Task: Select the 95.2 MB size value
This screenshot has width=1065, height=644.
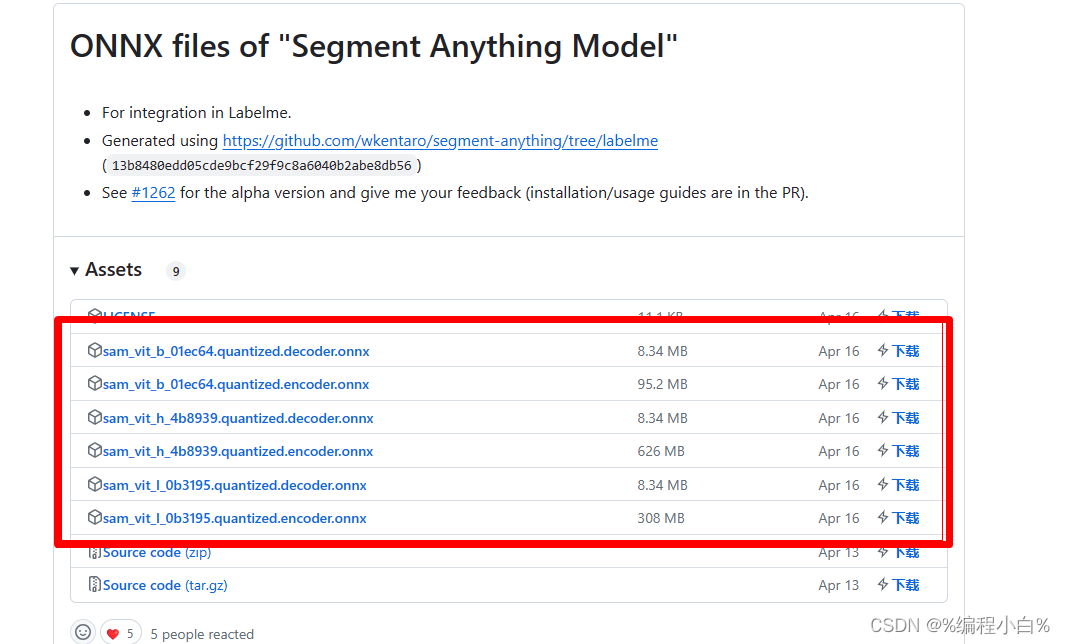Action: pyautogui.click(x=662, y=384)
